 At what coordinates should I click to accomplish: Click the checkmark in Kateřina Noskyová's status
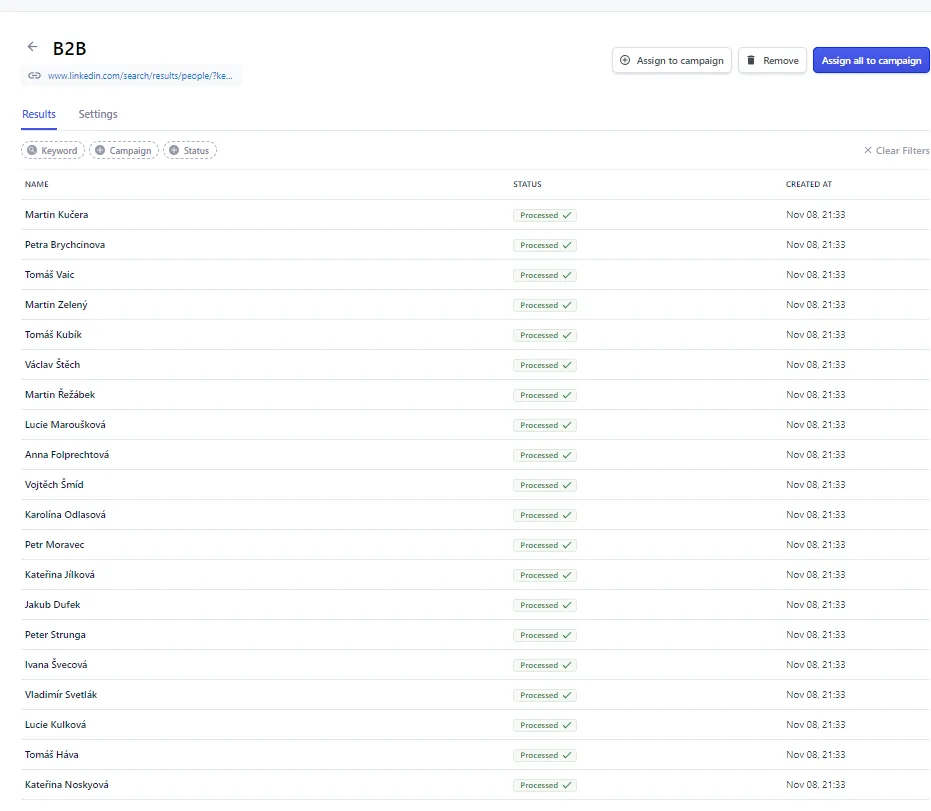click(567, 785)
